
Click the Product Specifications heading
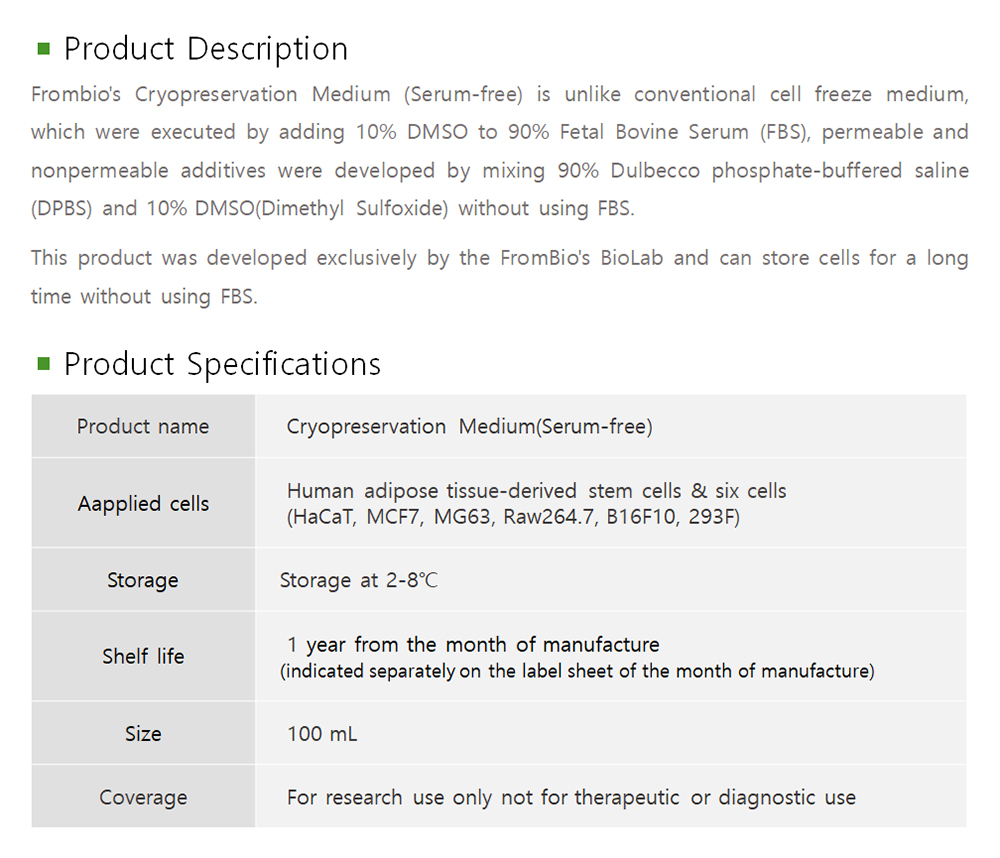[x=222, y=364]
